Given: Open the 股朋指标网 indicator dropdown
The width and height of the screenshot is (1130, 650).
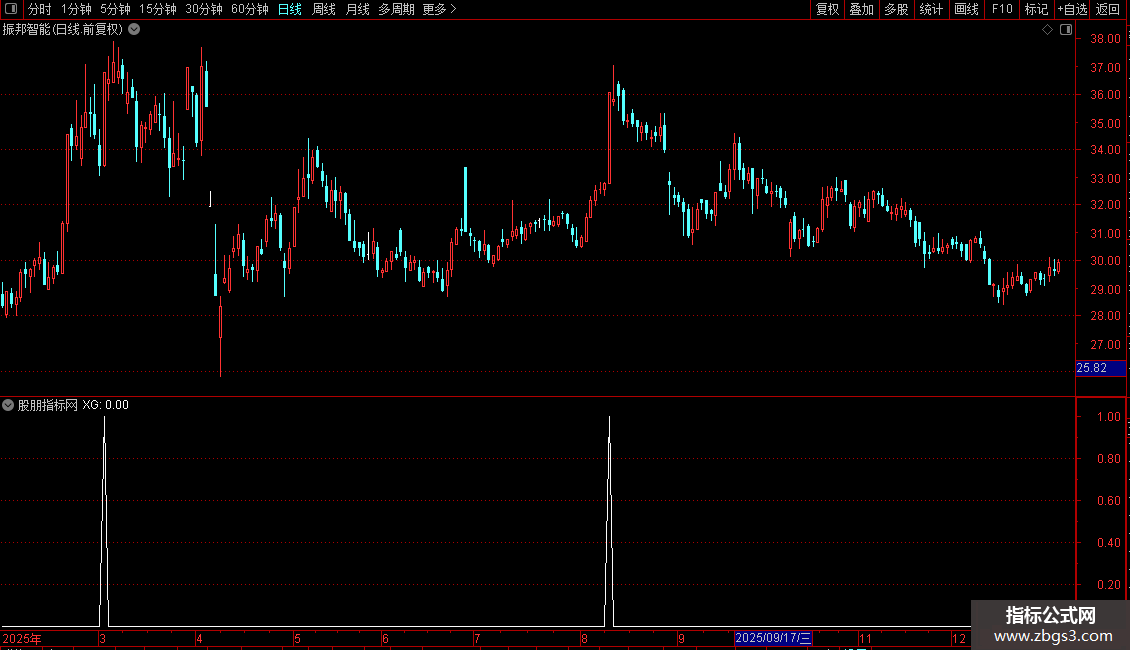Looking at the screenshot, I should 8,405.
